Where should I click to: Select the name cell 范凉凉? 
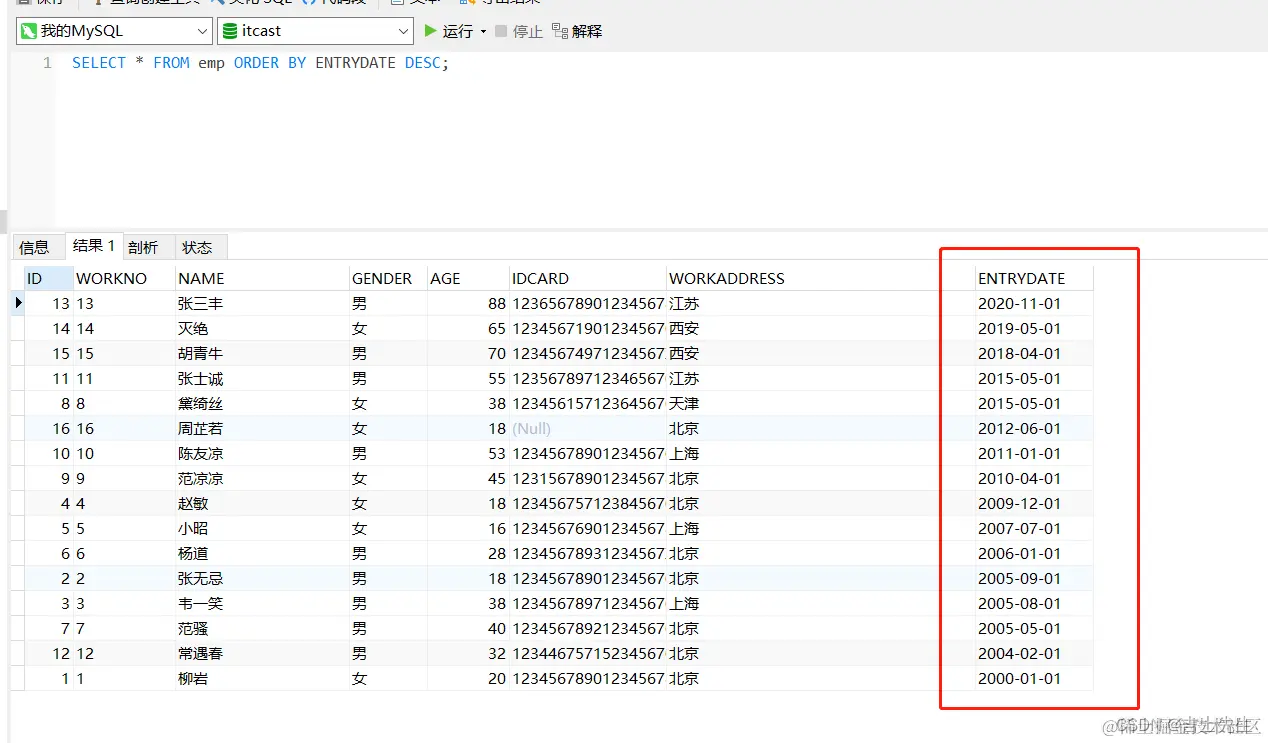pos(262,478)
